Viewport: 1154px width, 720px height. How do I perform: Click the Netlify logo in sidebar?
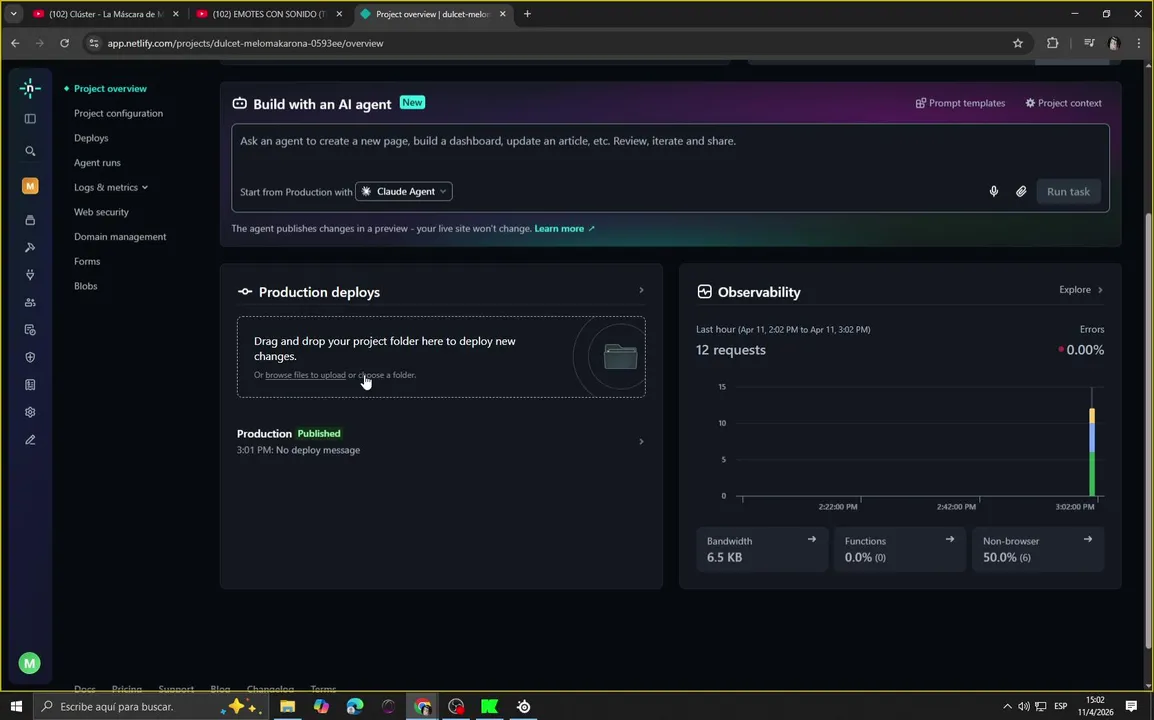[x=29, y=88]
